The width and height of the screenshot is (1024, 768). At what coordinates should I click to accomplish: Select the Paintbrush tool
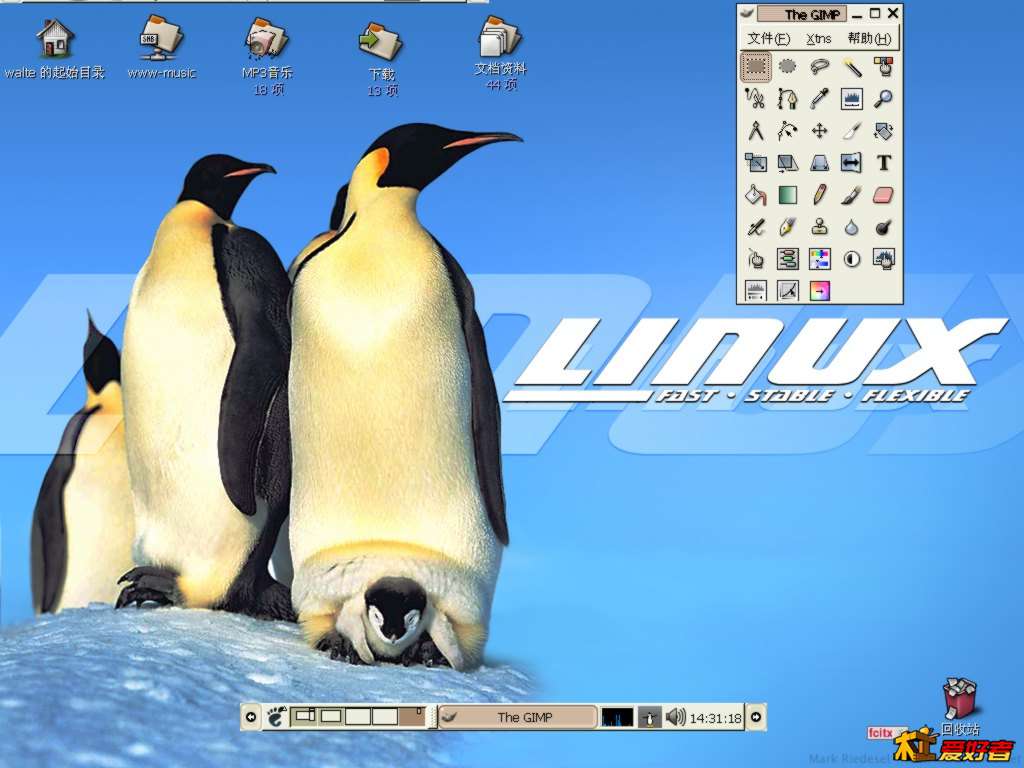pos(852,195)
